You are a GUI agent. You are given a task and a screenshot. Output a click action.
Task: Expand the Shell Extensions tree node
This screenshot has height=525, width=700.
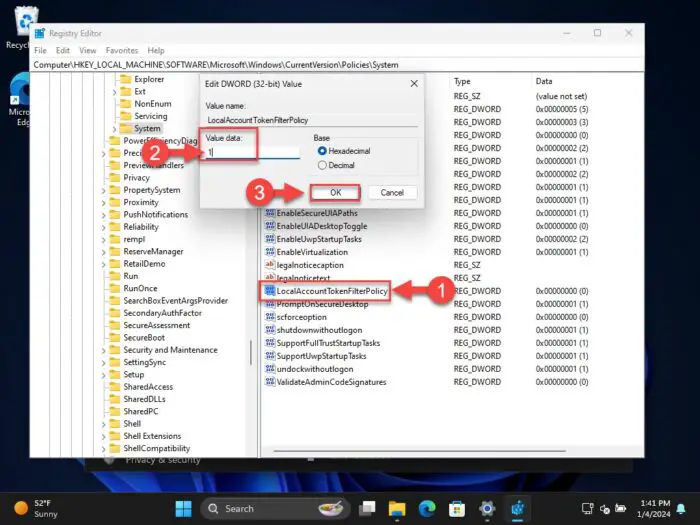coord(104,437)
